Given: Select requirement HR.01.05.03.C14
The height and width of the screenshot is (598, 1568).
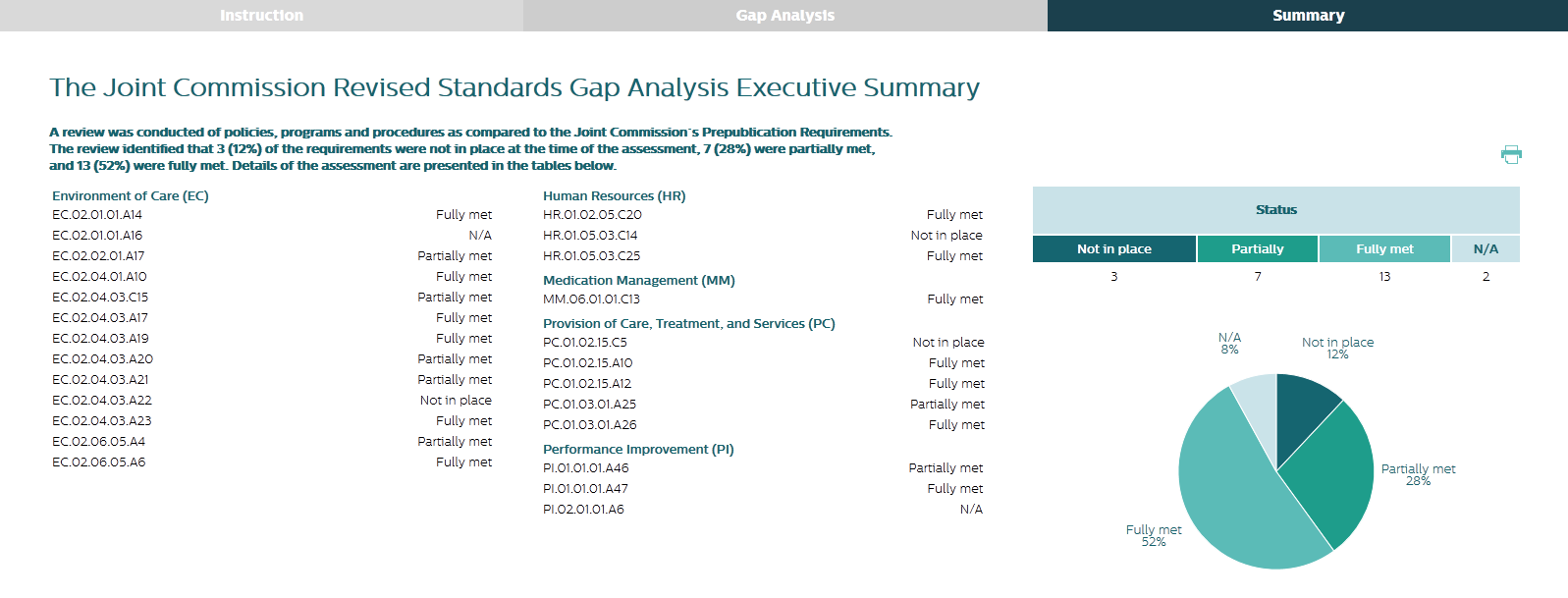Looking at the screenshot, I should (x=590, y=236).
